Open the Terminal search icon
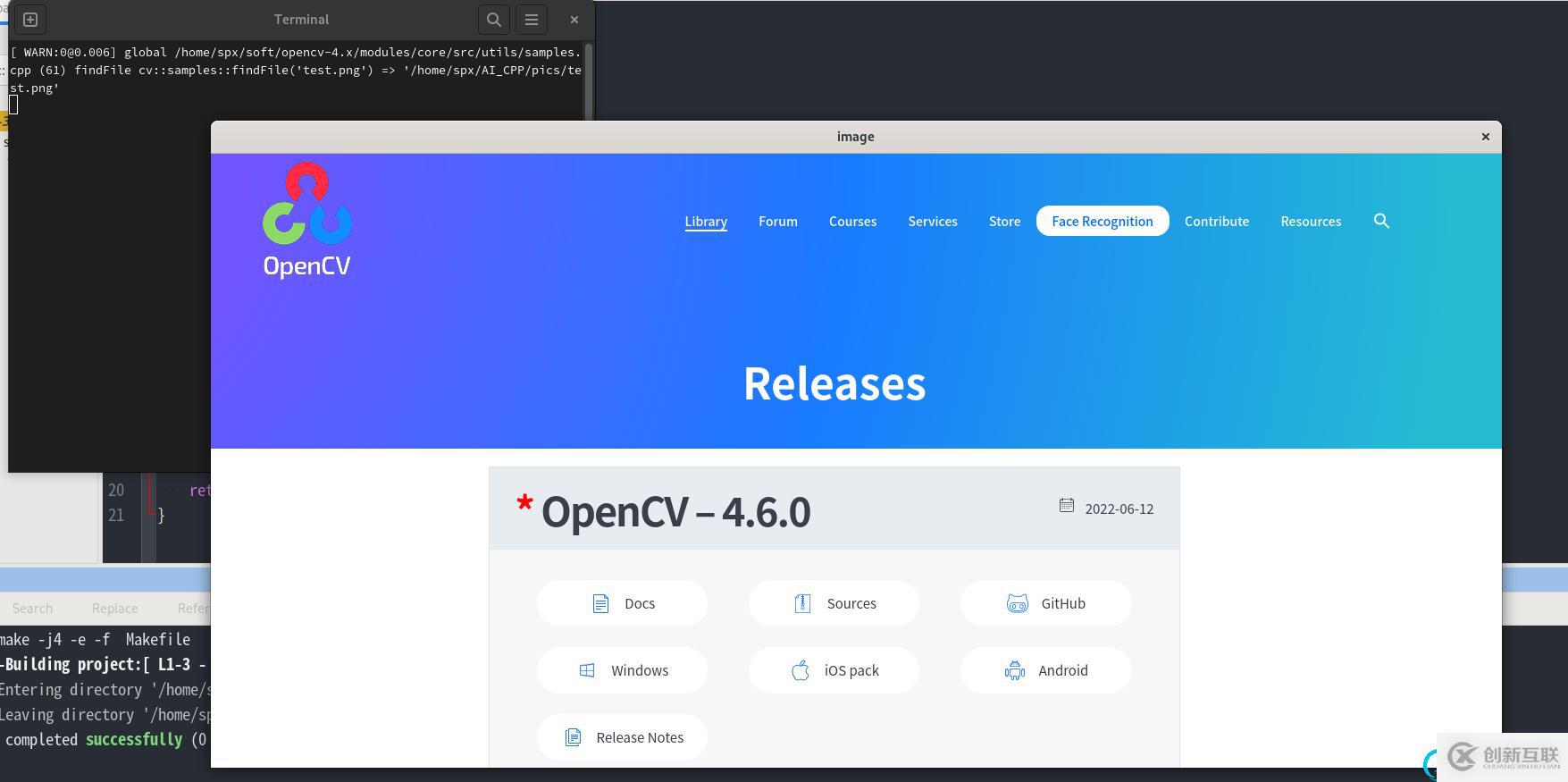1568x782 pixels. point(493,20)
